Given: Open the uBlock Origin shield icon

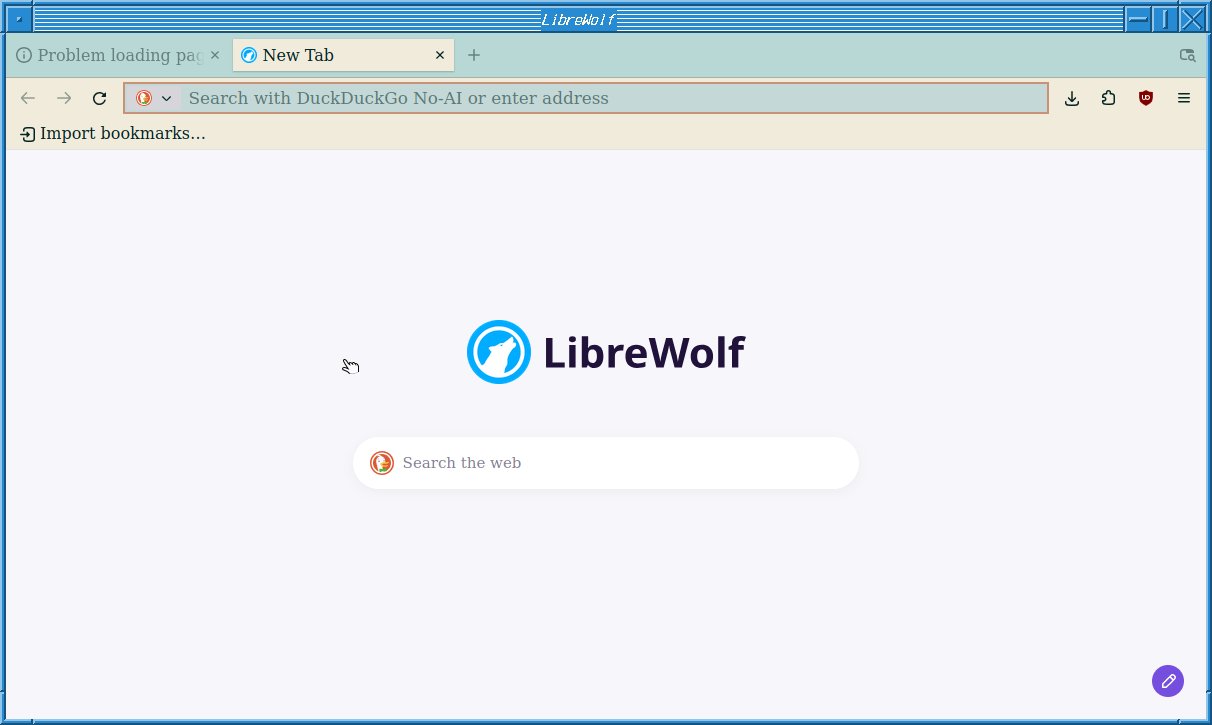Looking at the screenshot, I should pos(1146,98).
